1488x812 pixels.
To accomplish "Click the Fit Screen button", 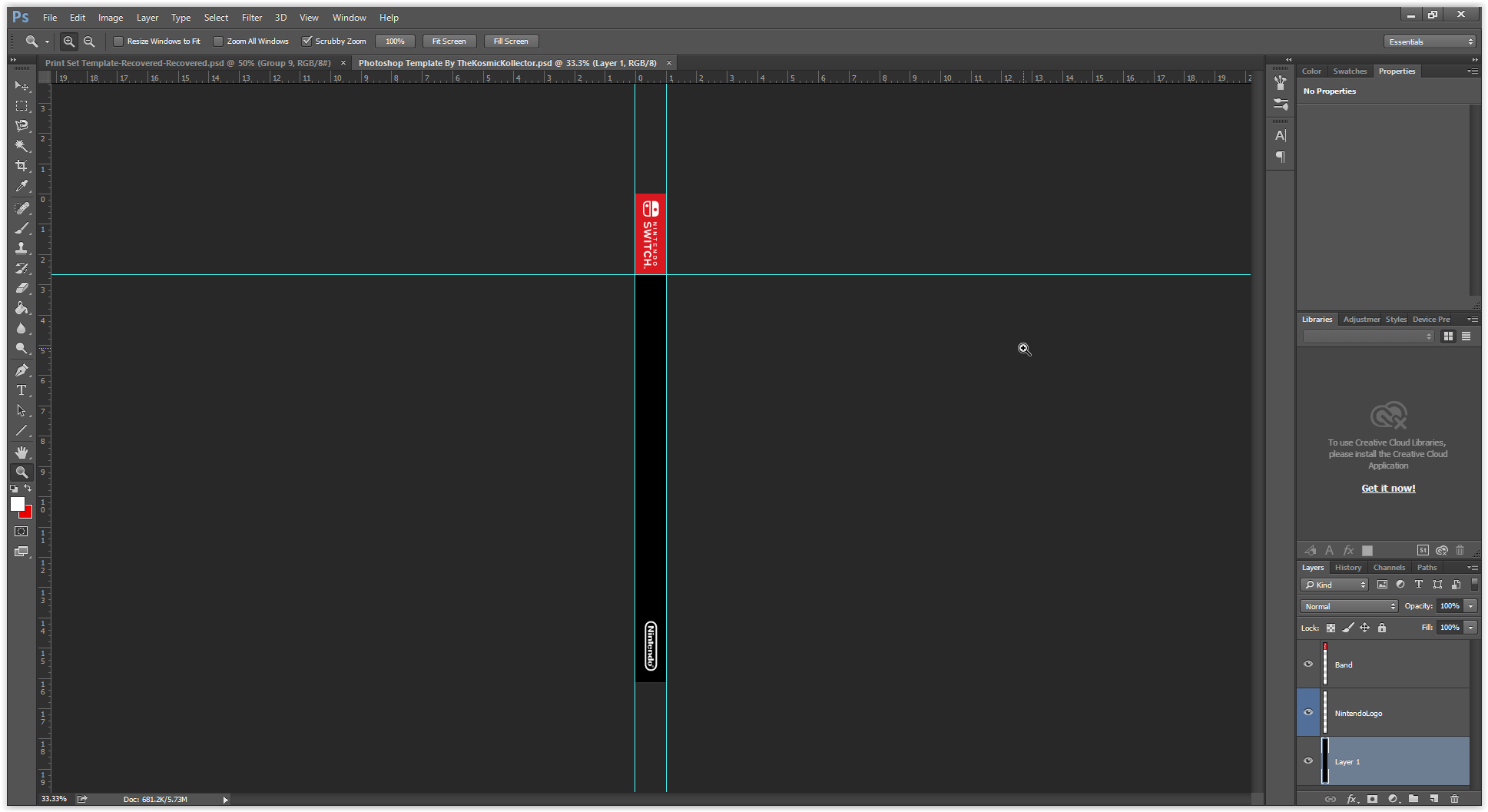I will [x=449, y=41].
